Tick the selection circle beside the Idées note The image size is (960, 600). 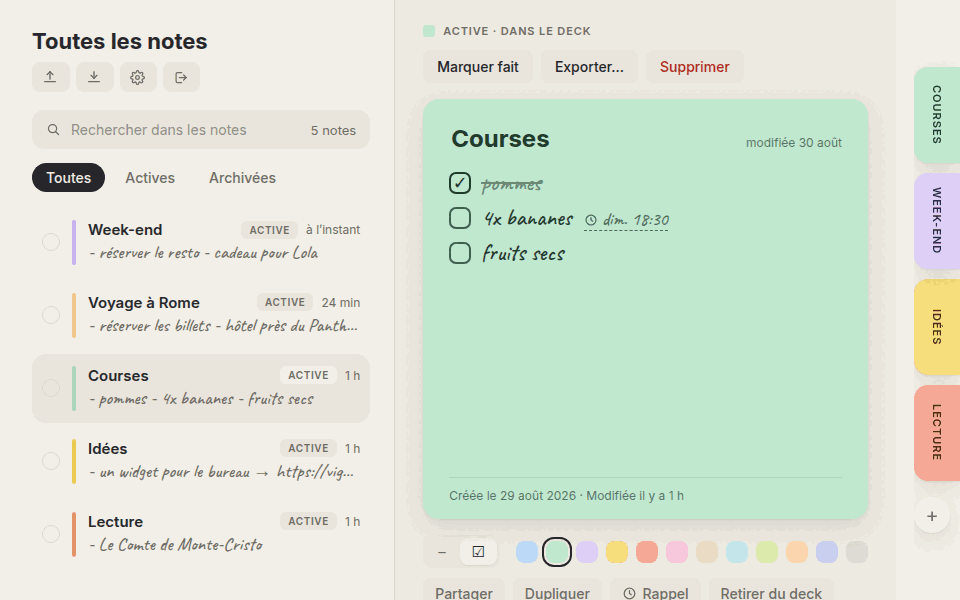[51, 461]
